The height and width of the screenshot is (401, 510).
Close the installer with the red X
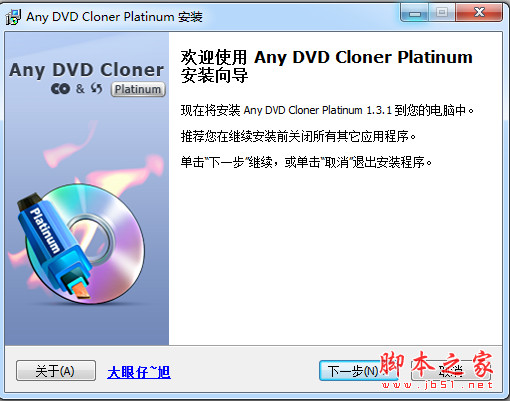pyautogui.click(x=479, y=13)
